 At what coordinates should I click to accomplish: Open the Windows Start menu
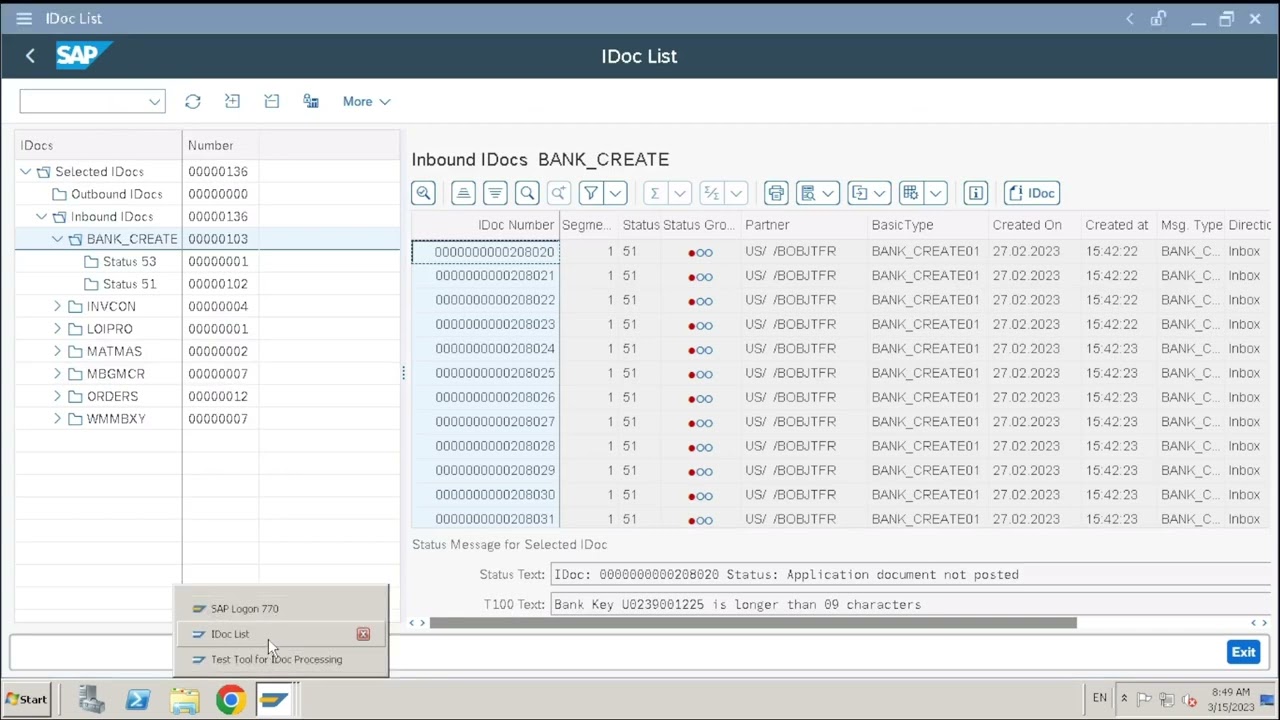(25, 700)
